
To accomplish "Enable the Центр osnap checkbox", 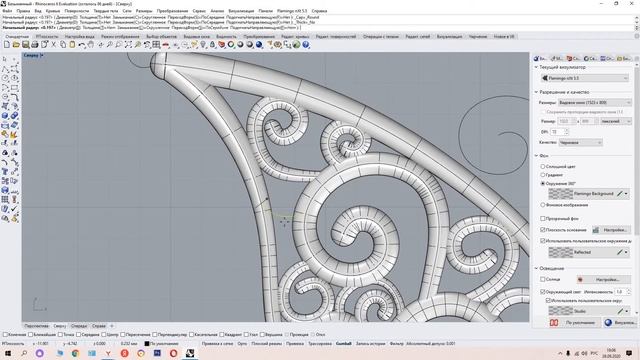I will [104, 335].
